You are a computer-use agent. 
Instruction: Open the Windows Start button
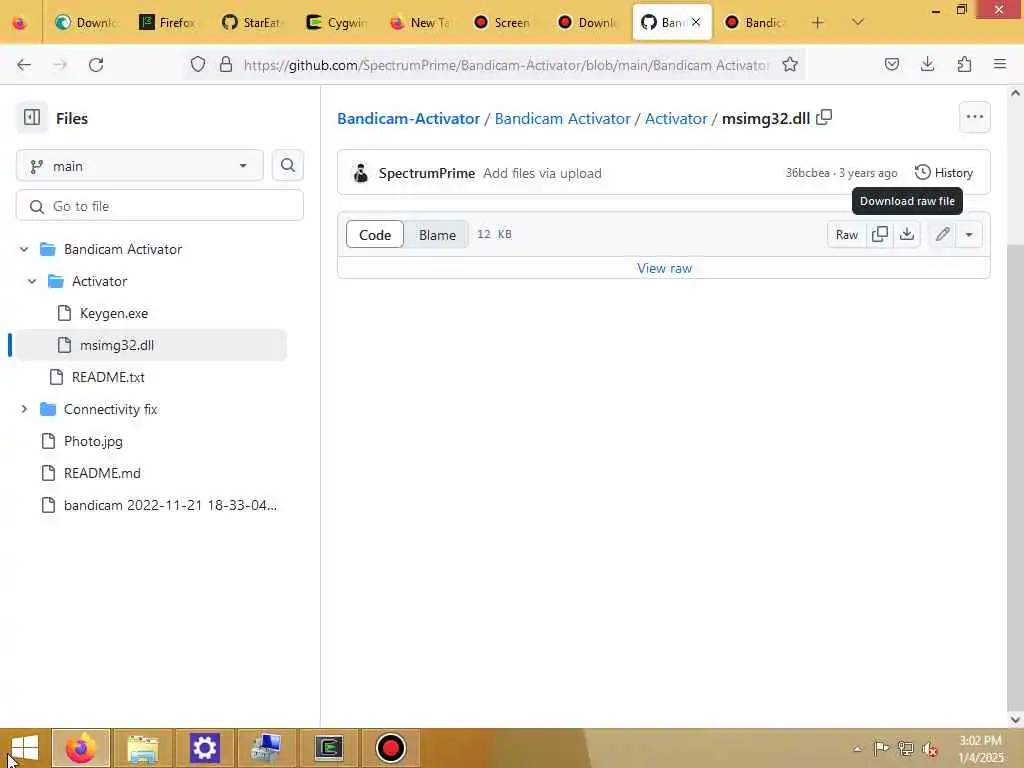tap(24, 748)
